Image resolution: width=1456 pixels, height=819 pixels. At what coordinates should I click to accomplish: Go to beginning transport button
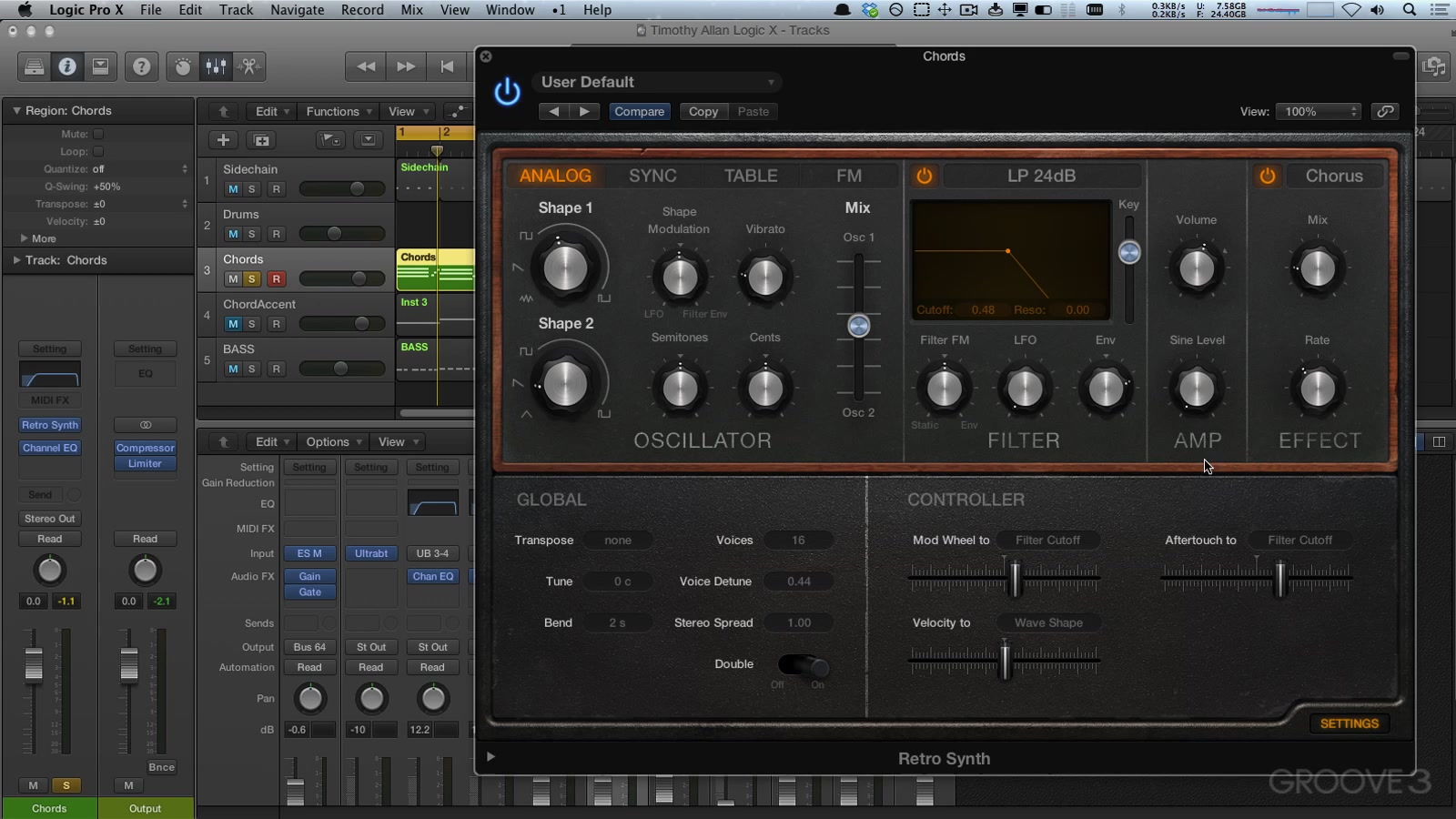click(x=447, y=66)
